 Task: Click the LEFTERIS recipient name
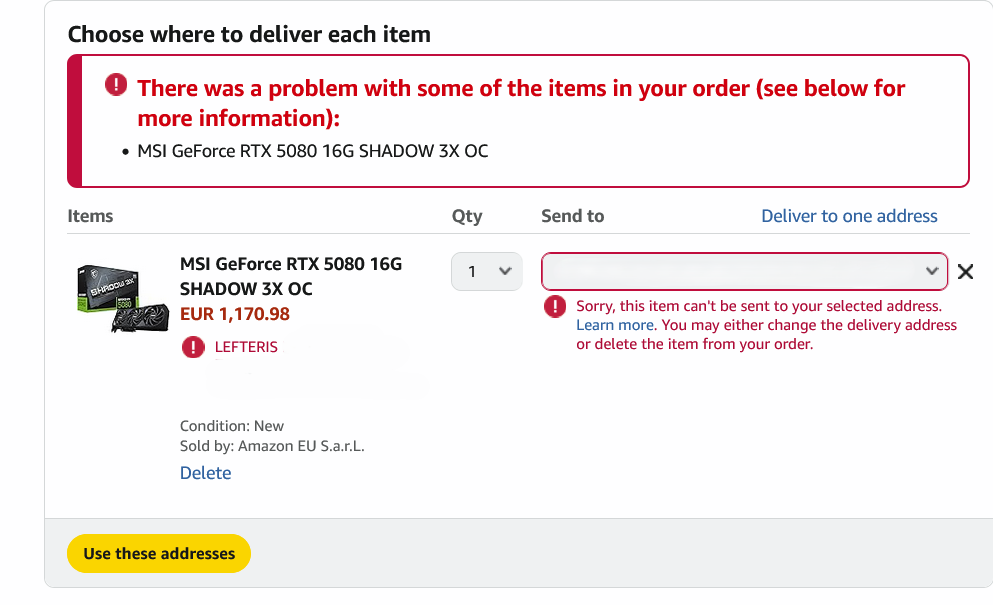point(246,347)
